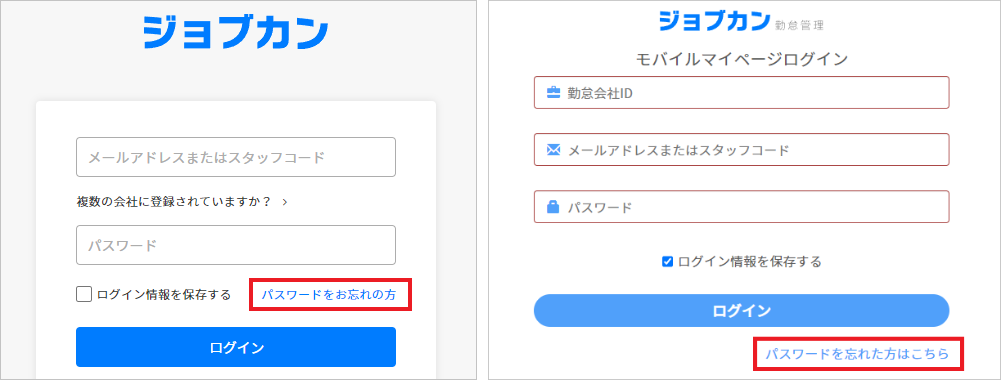Click the ジョブカン 勤怠管理 logo
This screenshot has height=380, width=1001.
(x=741, y=21)
